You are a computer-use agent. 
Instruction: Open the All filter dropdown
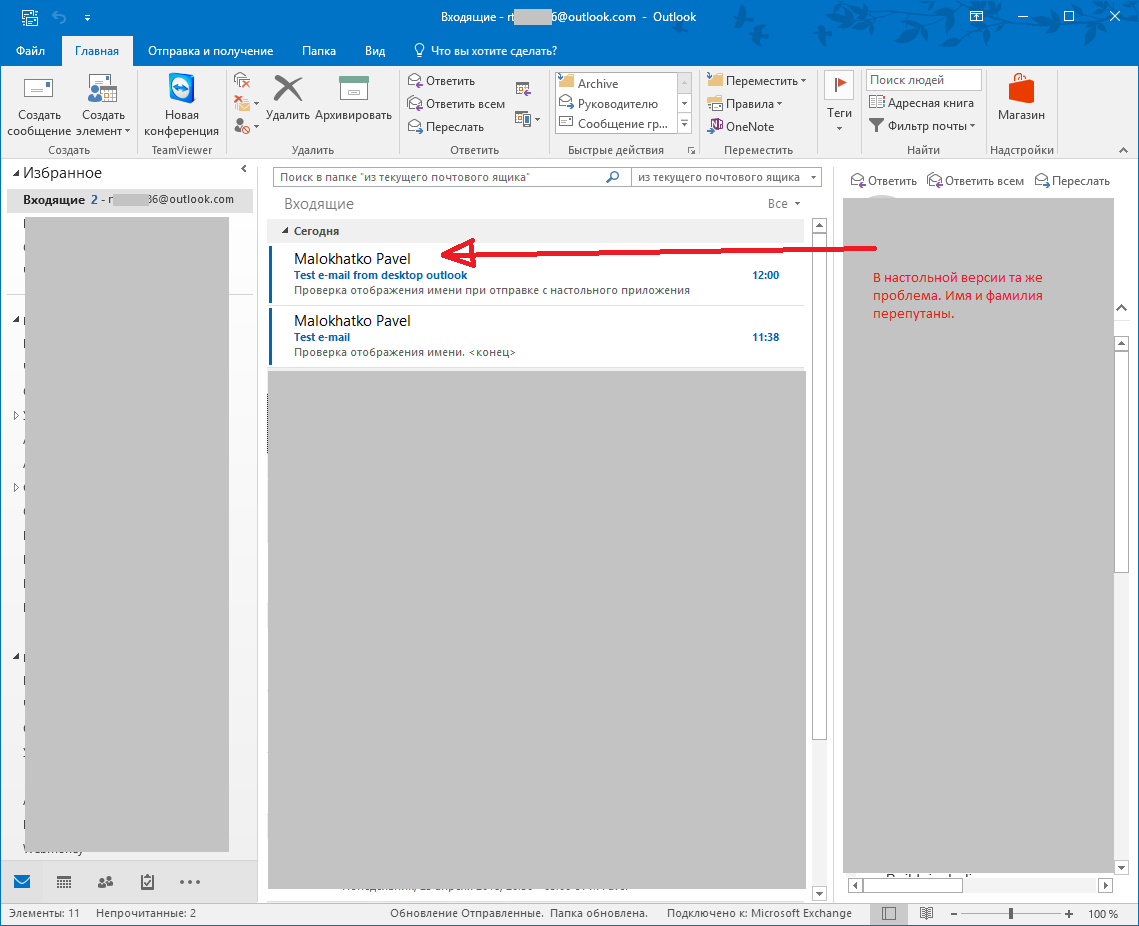pos(784,204)
